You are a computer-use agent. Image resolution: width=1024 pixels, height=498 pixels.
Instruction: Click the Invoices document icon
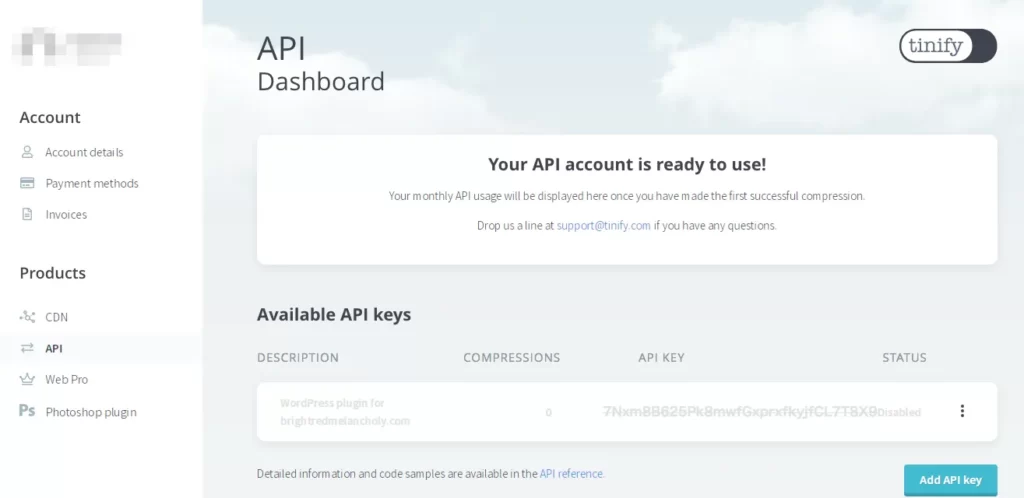(x=27, y=214)
